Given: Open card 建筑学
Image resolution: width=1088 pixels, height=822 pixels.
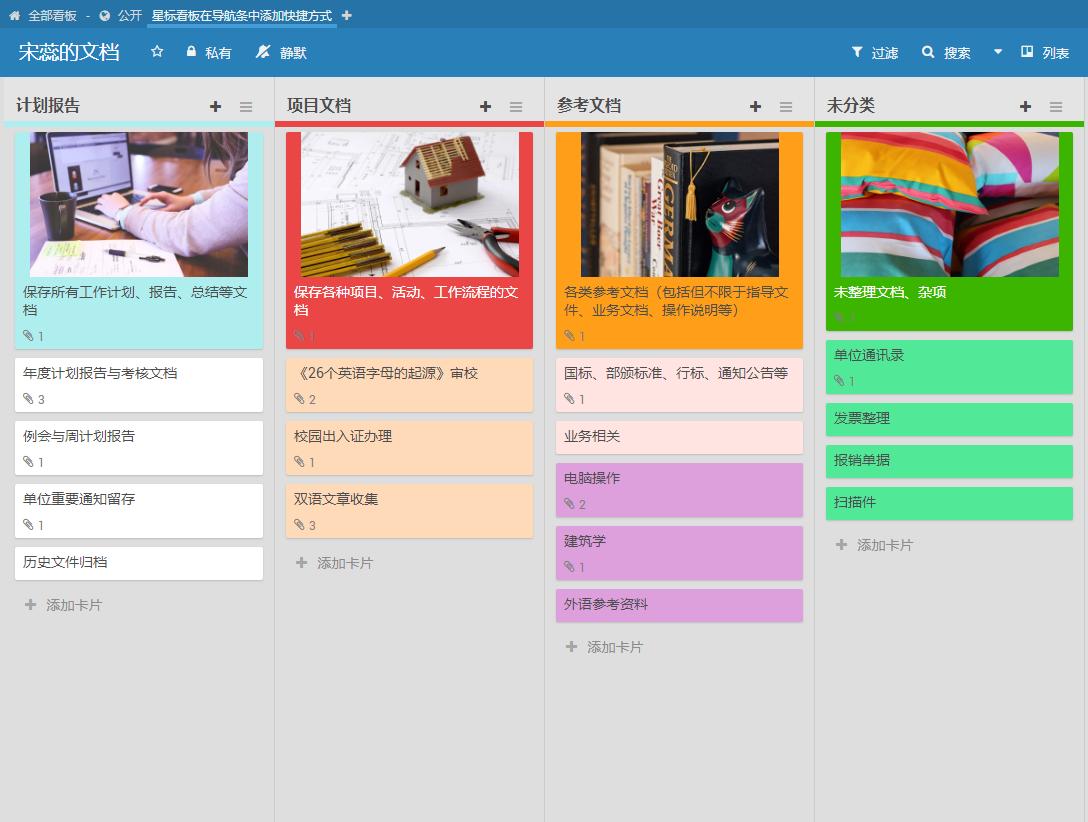Looking at the screenshot, I should coord(679,554).
